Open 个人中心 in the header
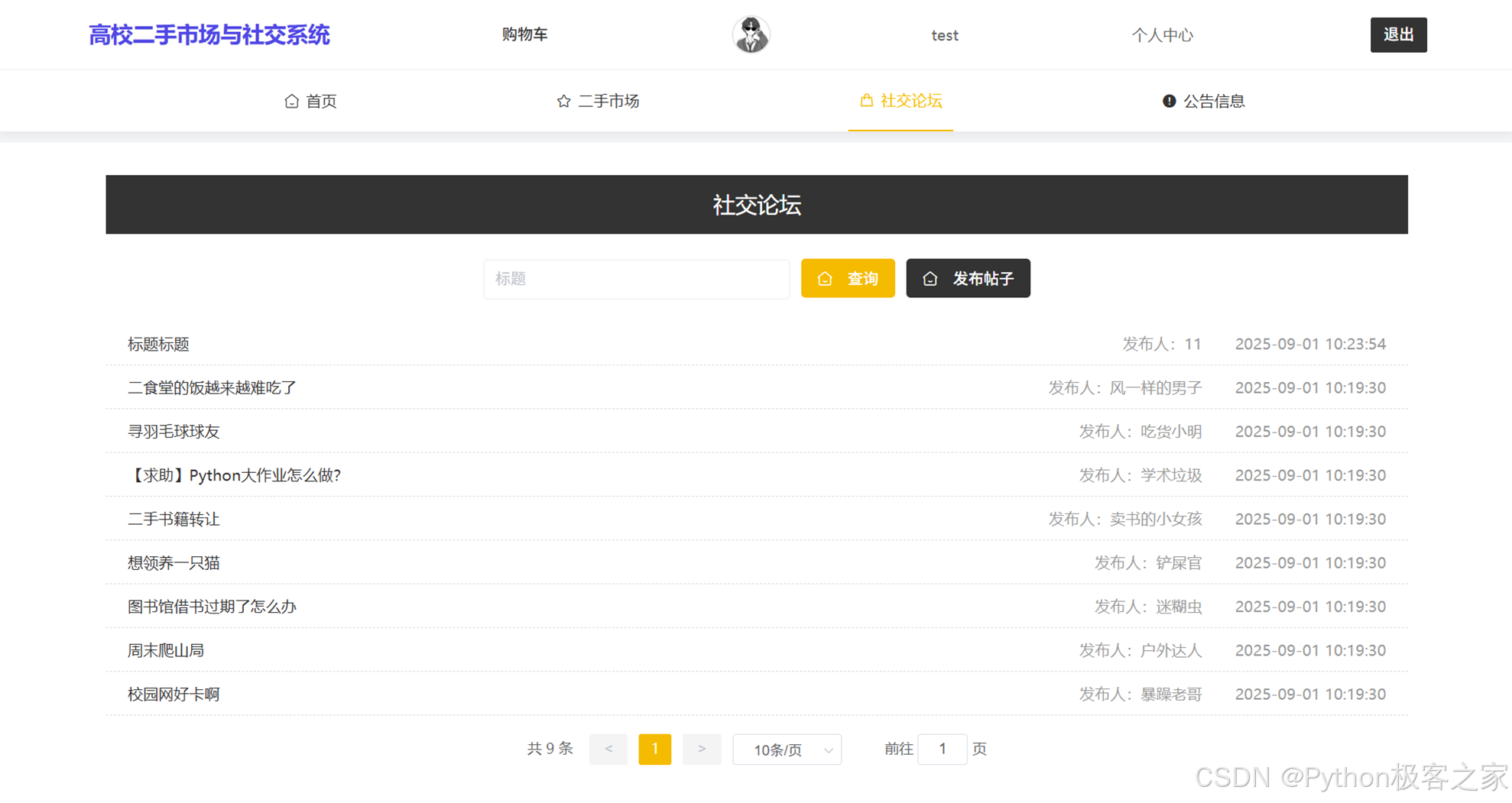This screenshot has height=803, width=1512. pos(1162,35)
